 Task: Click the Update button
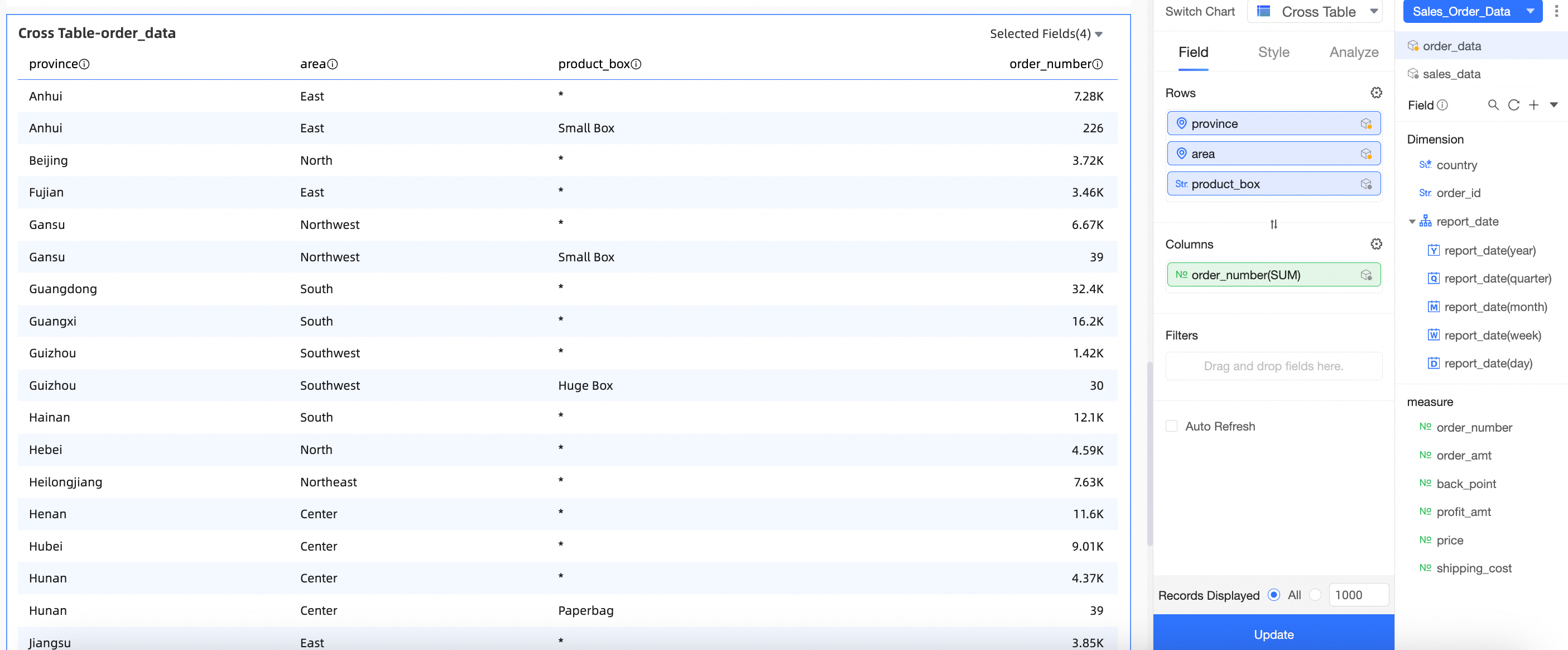pyautogui.click(x=1273, y=634)
